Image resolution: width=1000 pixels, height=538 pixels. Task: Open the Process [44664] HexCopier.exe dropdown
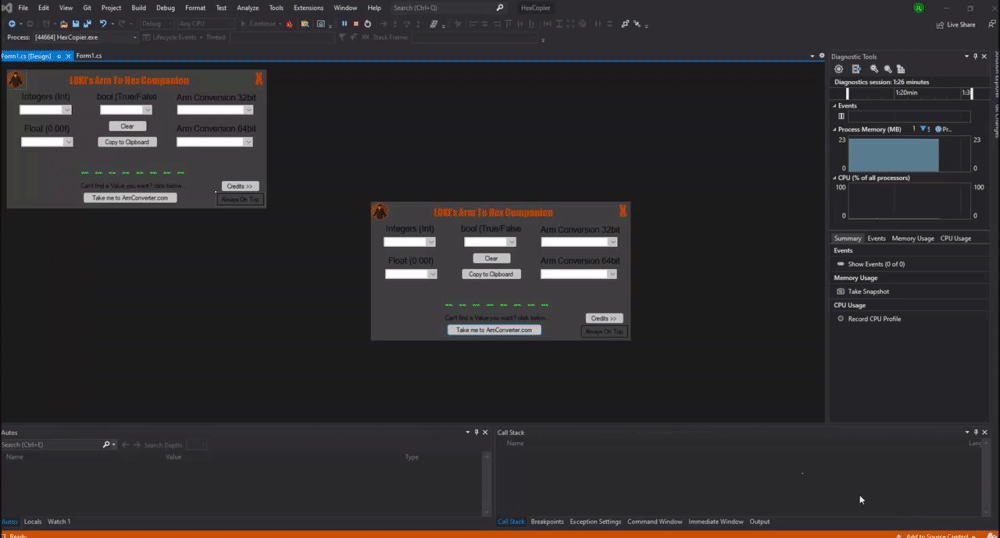135,38
